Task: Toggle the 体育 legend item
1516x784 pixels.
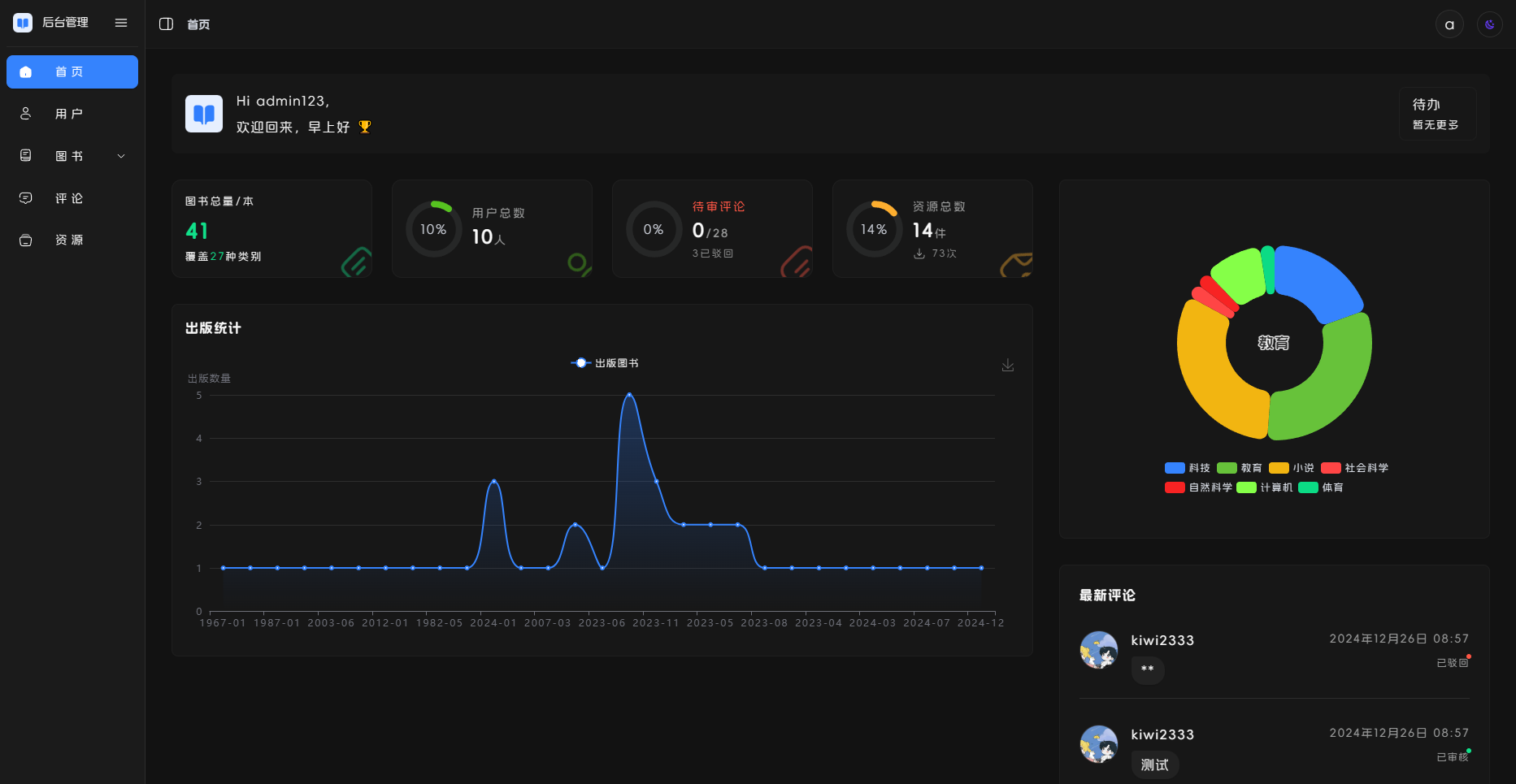Action: pyautogui.click(x=1321, y=487)
